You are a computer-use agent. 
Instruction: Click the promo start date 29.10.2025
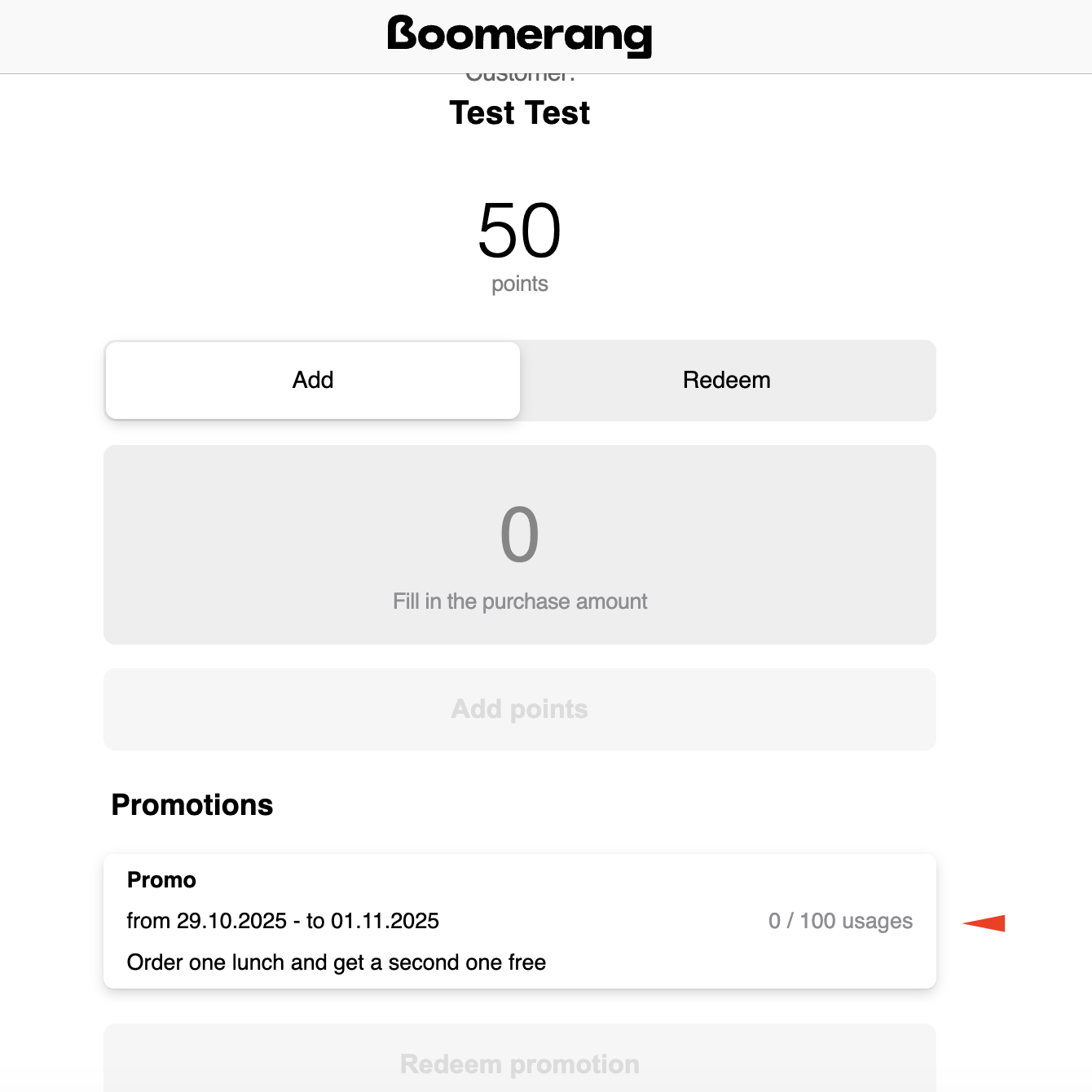231,921
